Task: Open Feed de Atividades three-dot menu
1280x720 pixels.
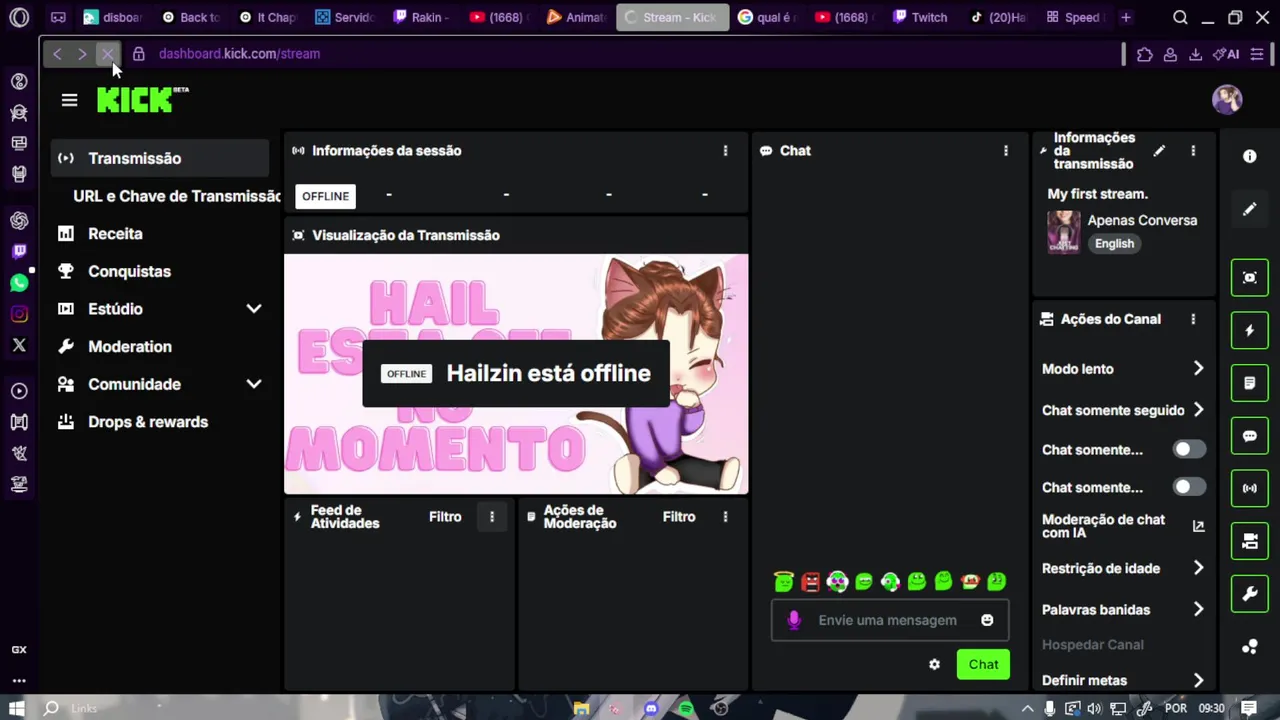Action: coord(491,517)
